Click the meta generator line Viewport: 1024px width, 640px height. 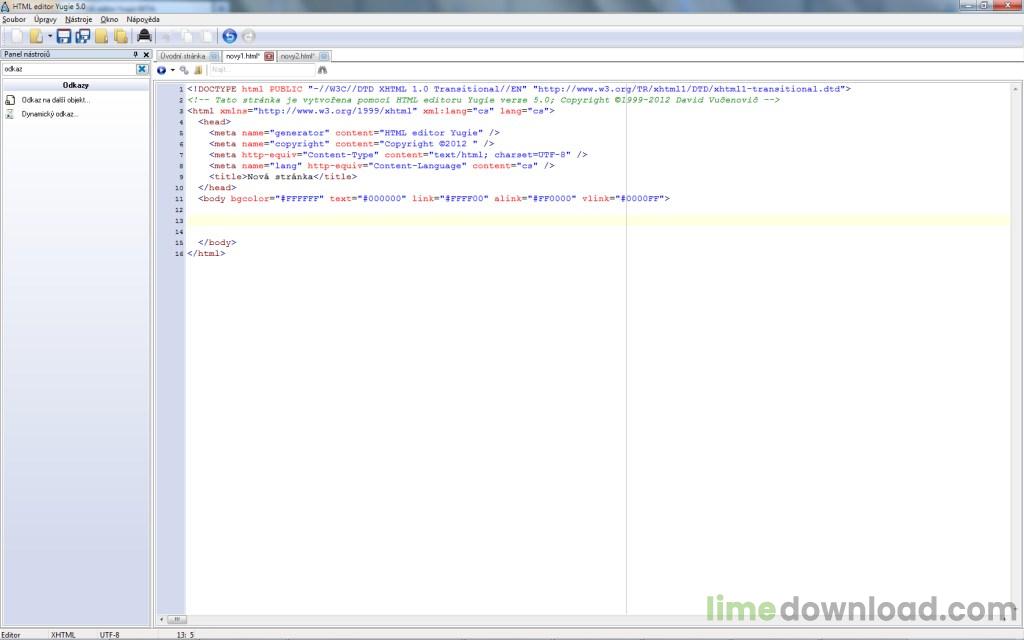tap(355, 133)
